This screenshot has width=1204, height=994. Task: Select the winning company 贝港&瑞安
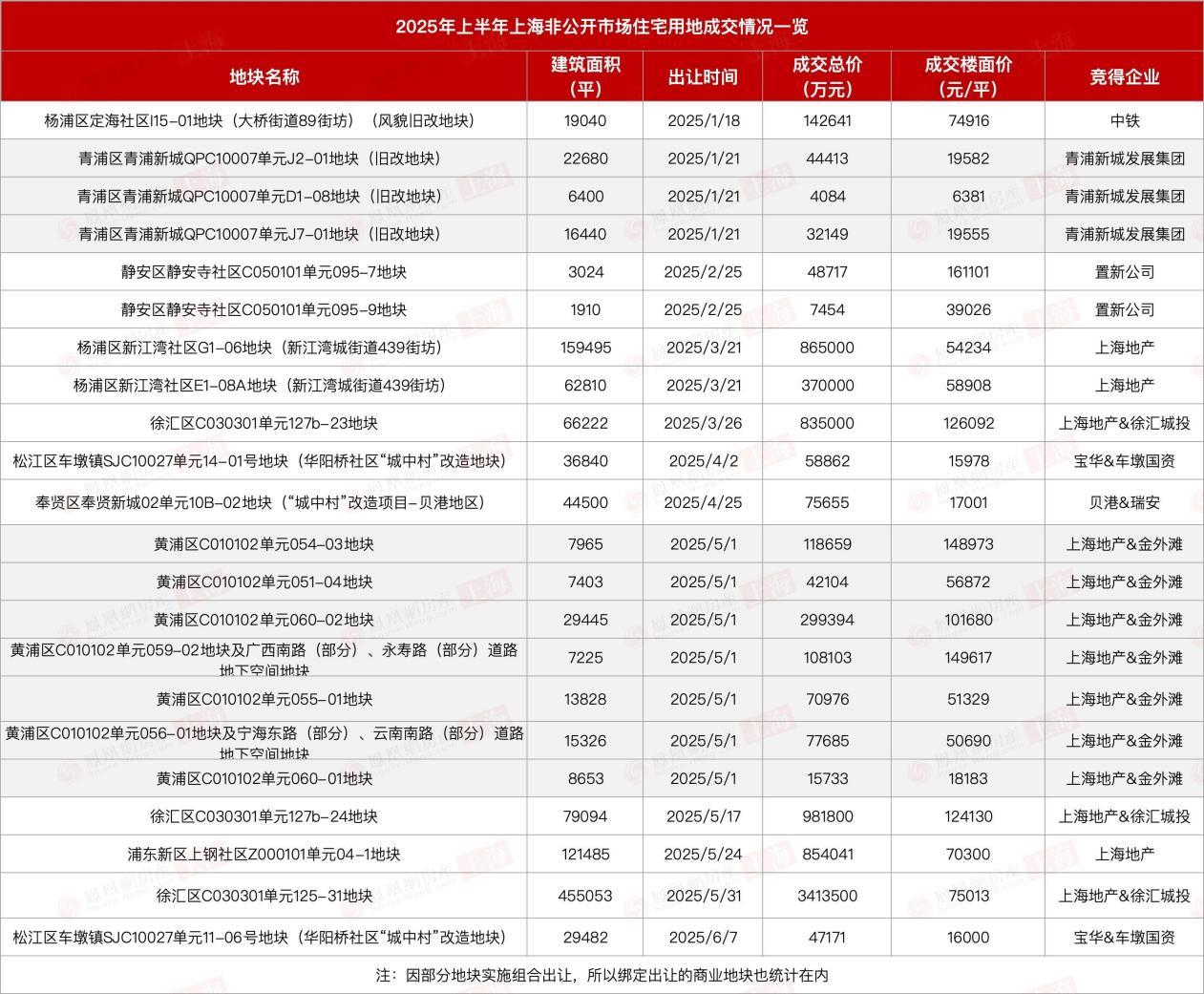(1124, 502)
